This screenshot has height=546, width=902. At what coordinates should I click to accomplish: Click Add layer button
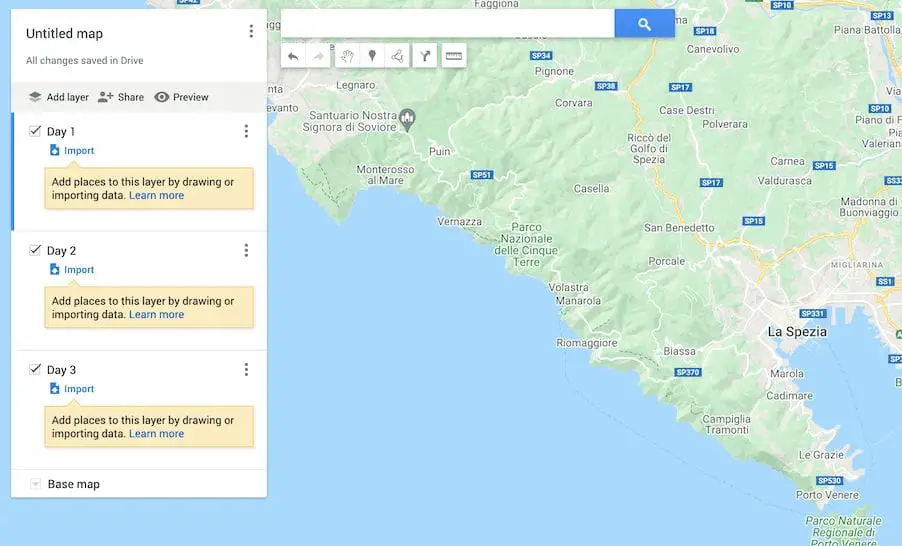(59, 97)
